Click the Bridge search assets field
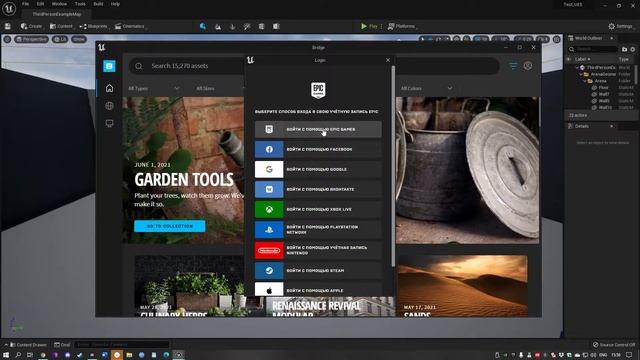 (x=314, y=66)
